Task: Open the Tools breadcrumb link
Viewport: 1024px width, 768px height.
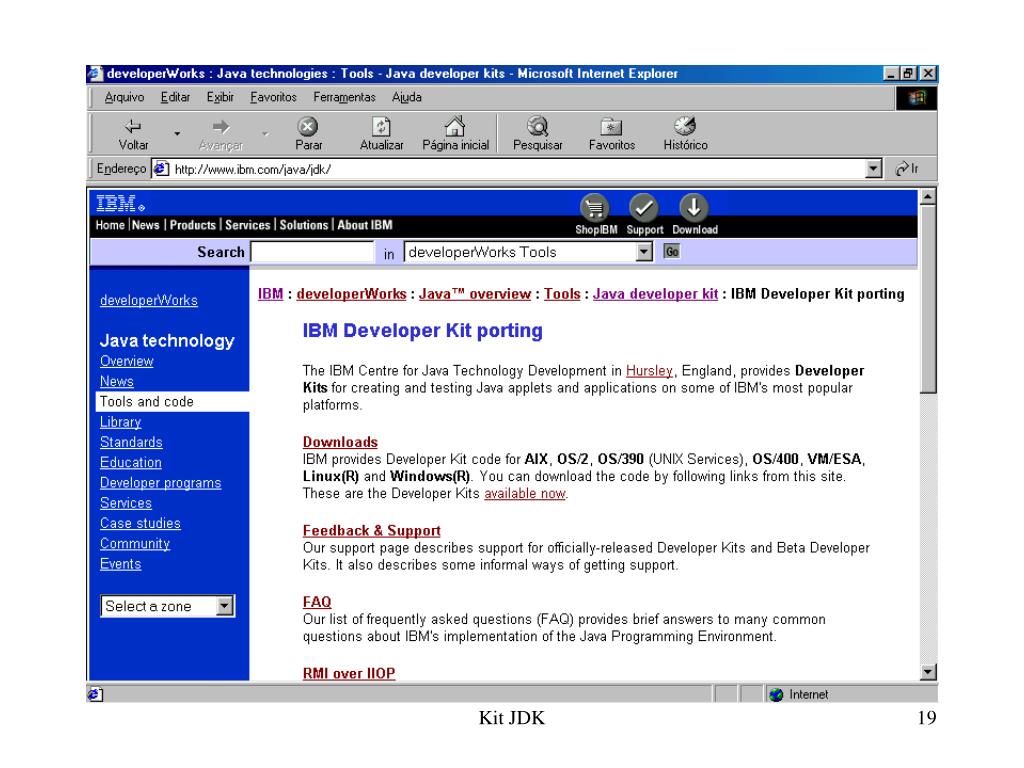Action: pos(562,294)
